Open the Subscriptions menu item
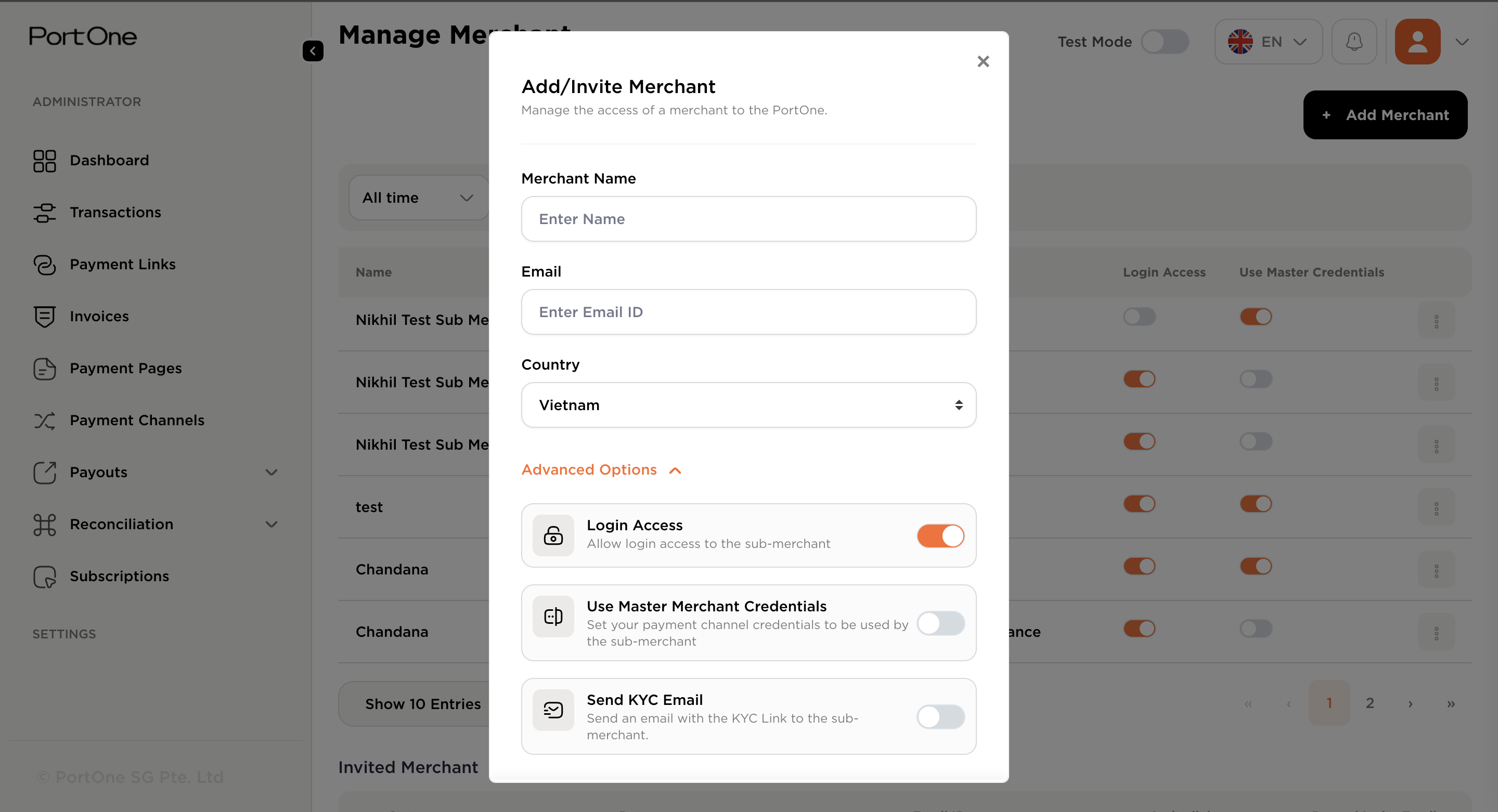Image resolution: width=1498 pixels, height=812 pixels. pyautogui.click(x=119, y=577)
